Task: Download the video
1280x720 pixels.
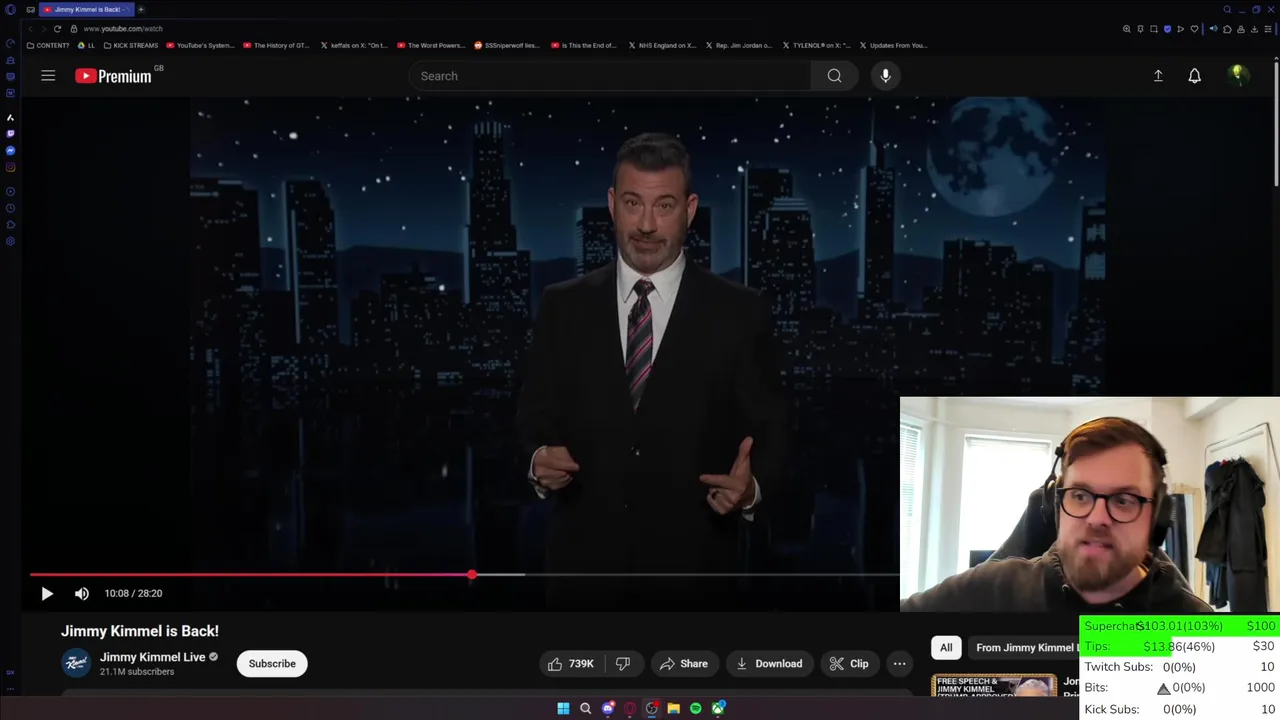Action: (769, 664)
